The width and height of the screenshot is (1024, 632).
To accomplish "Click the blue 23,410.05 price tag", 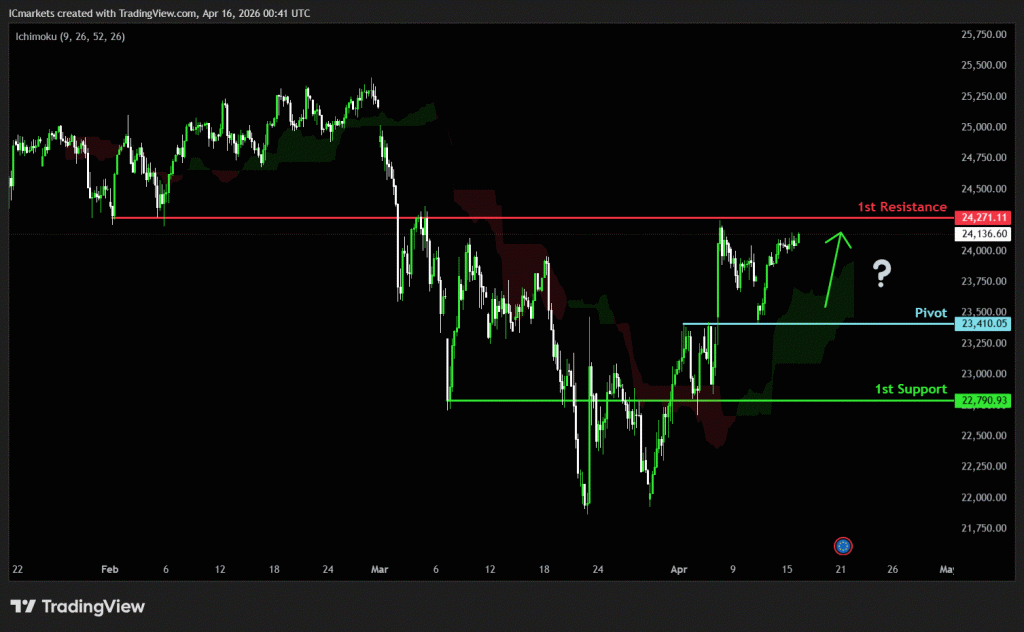I will [x=983, y=324].
